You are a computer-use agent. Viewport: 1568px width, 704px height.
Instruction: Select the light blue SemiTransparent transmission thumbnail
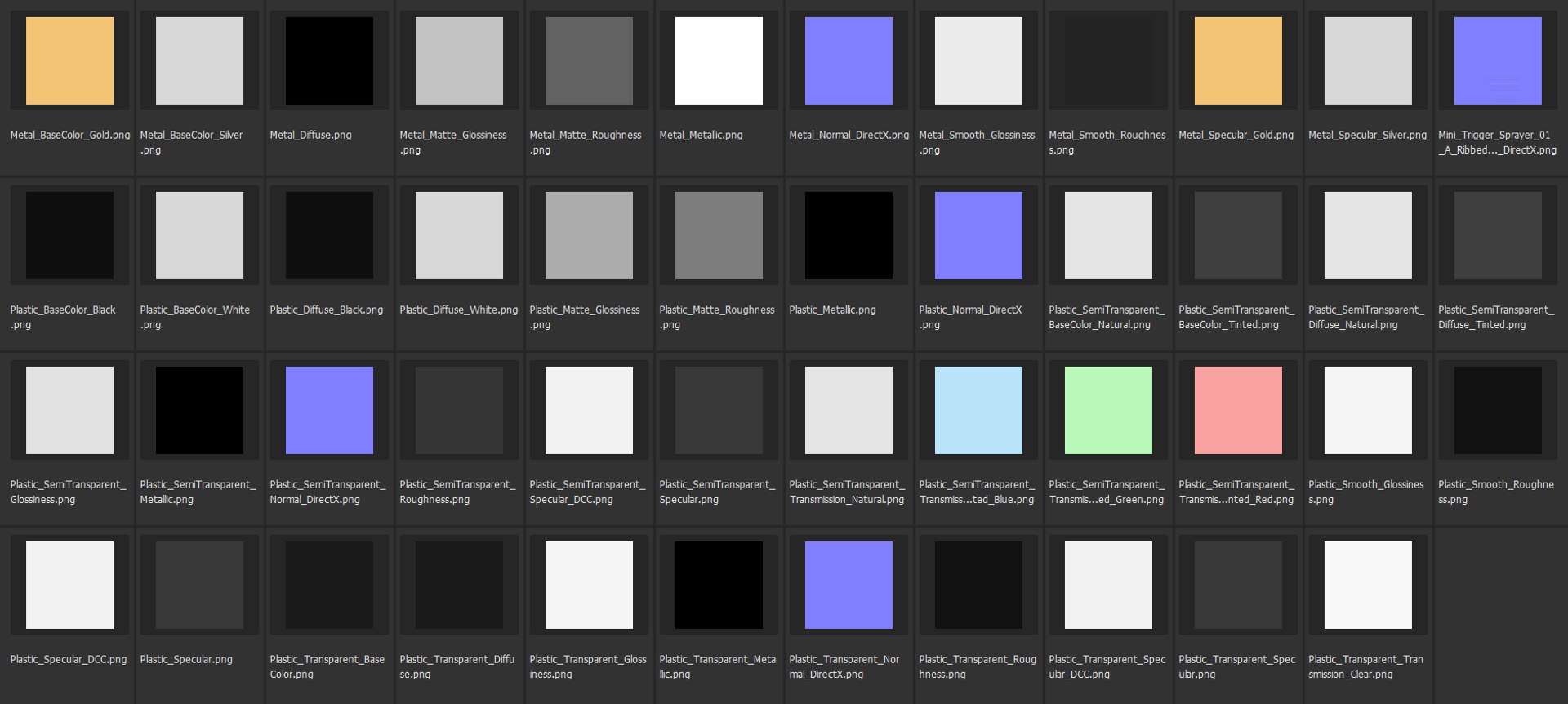point(978,410)
